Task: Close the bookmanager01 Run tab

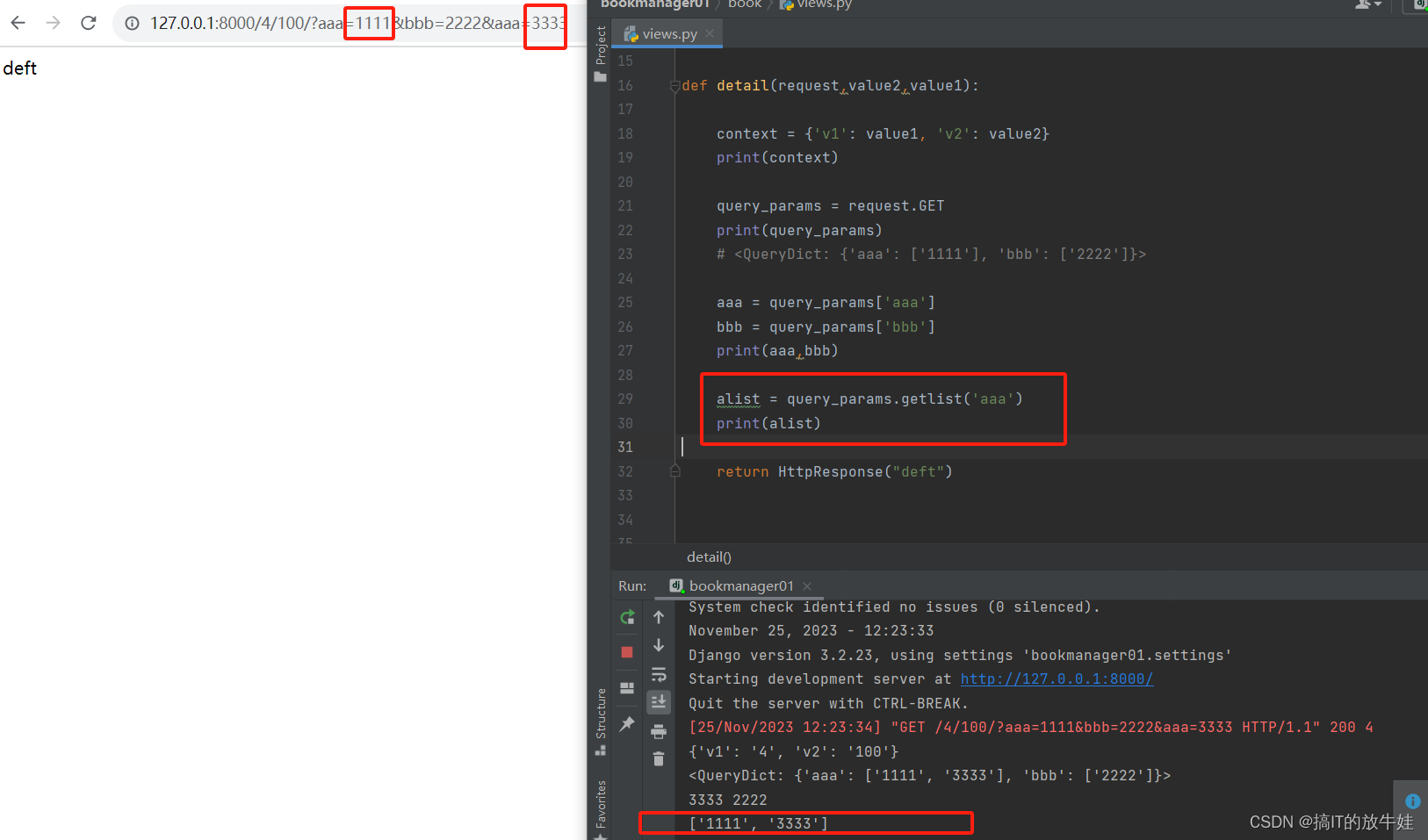Action: point(807,586)
